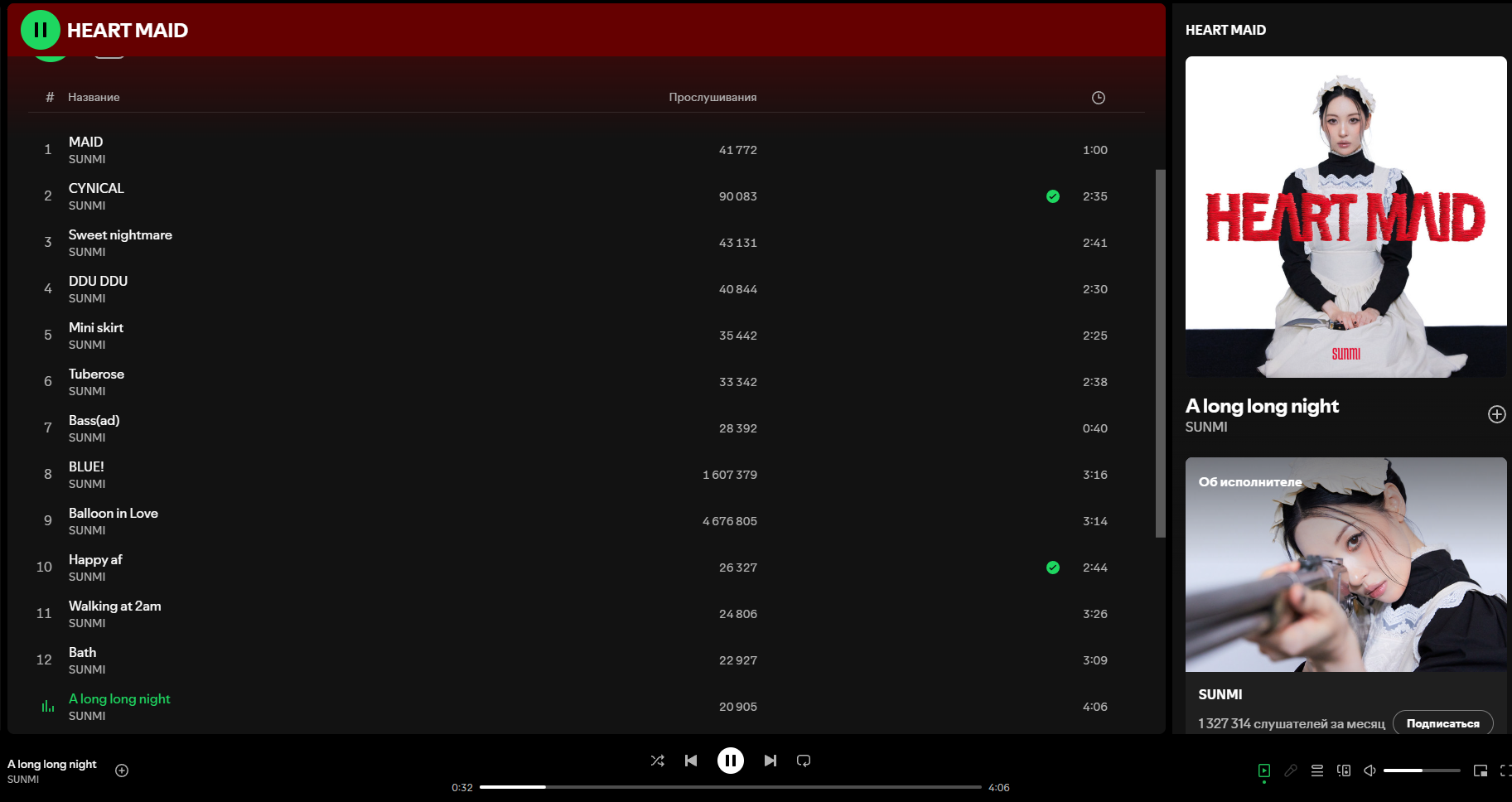The height and width of the screenshot is (802, 1512).
Task: Click the song progress bar
Action: pos(729,787)
